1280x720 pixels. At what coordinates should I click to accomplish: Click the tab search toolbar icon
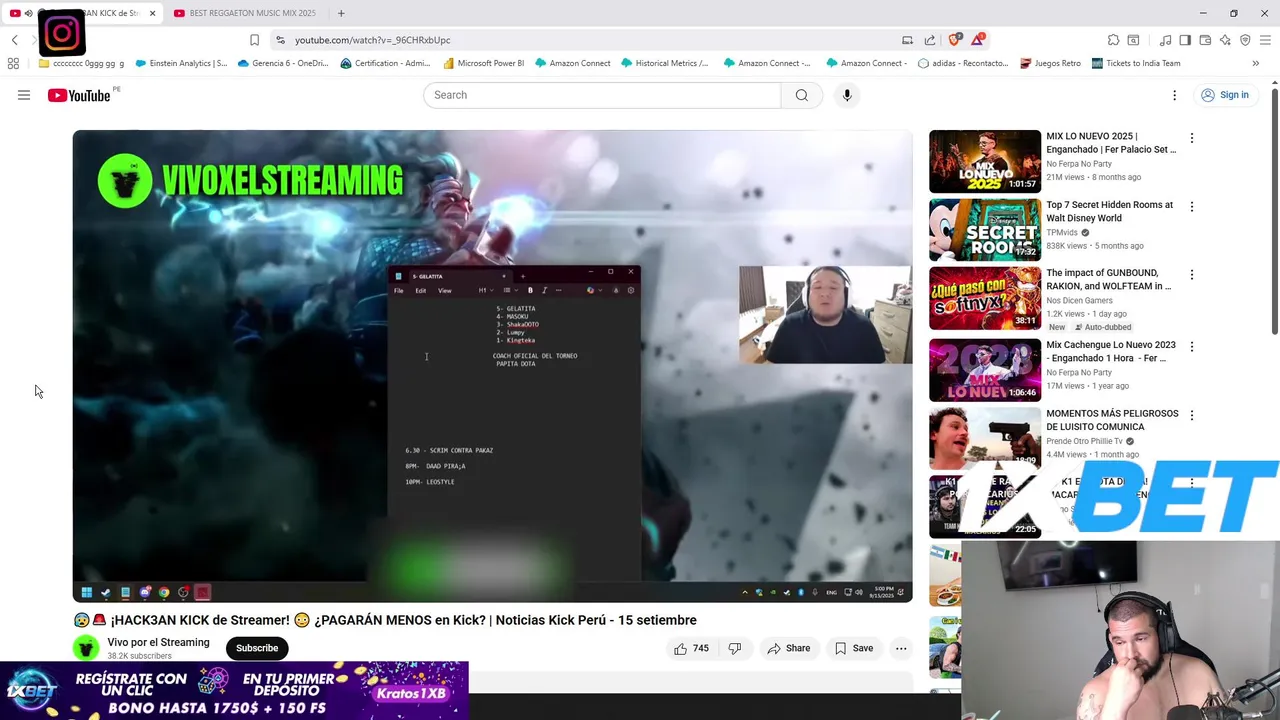[x=1133, y=40]
